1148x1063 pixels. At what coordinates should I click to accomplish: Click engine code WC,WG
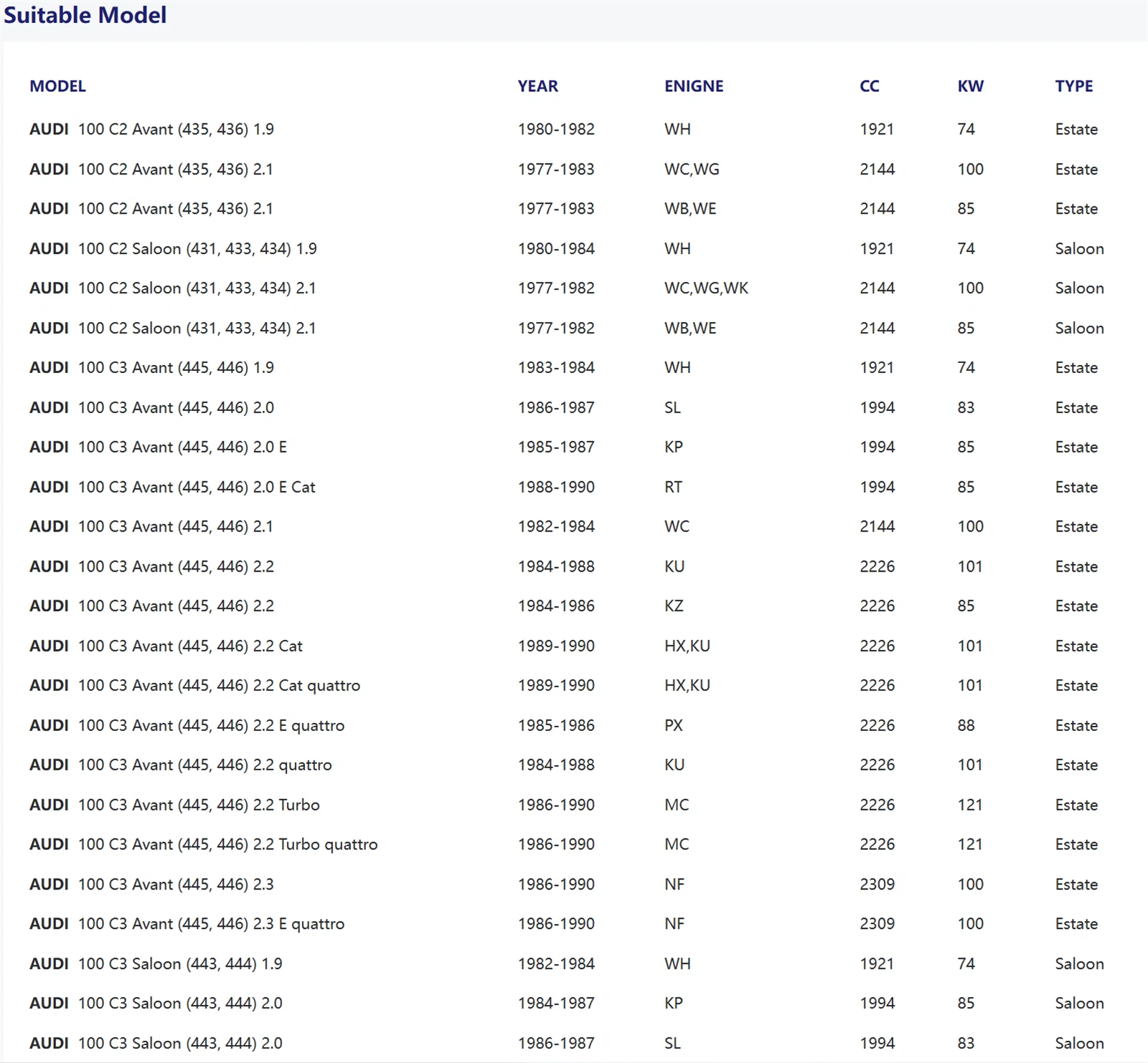coord(692,169)
